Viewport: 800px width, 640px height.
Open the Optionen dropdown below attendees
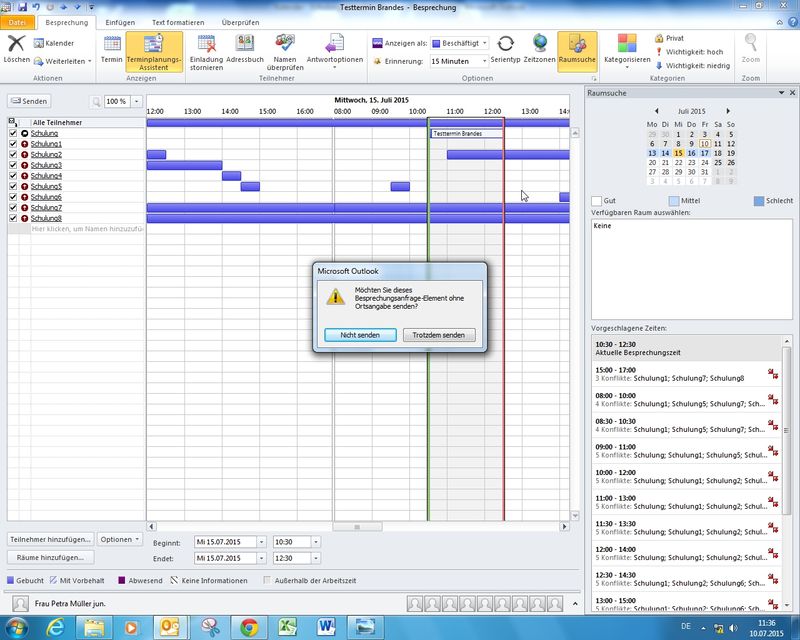pyautogui.click(x=121, y=539)
